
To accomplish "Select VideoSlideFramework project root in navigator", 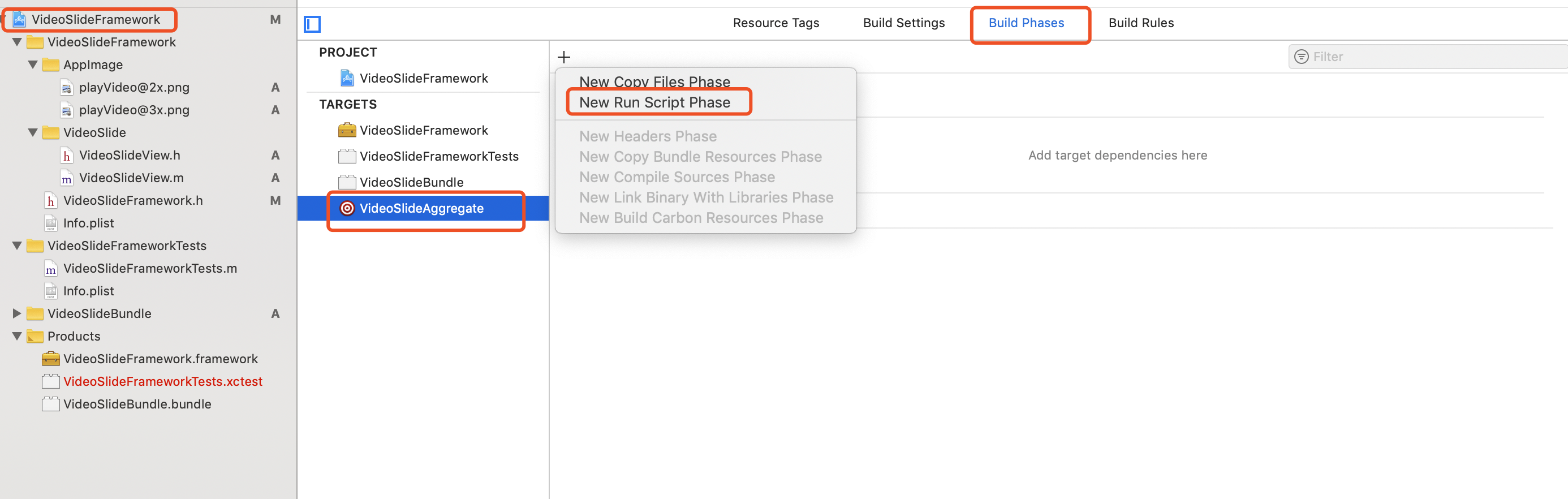I will (96, 19).
